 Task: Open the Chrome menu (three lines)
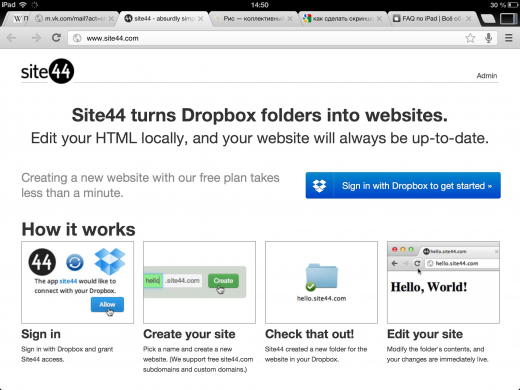pos(508,38)
